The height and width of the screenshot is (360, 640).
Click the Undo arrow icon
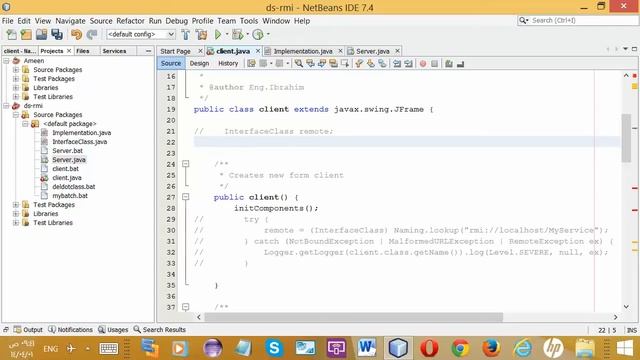(x=76, y=35)
